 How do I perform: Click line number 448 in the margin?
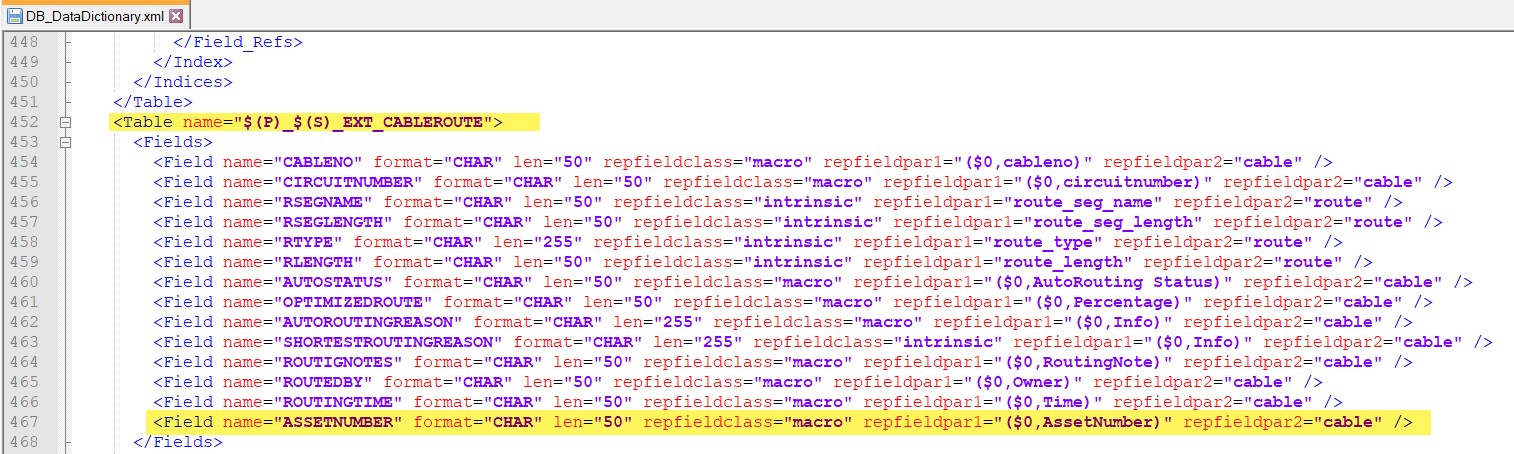point(23,42)
